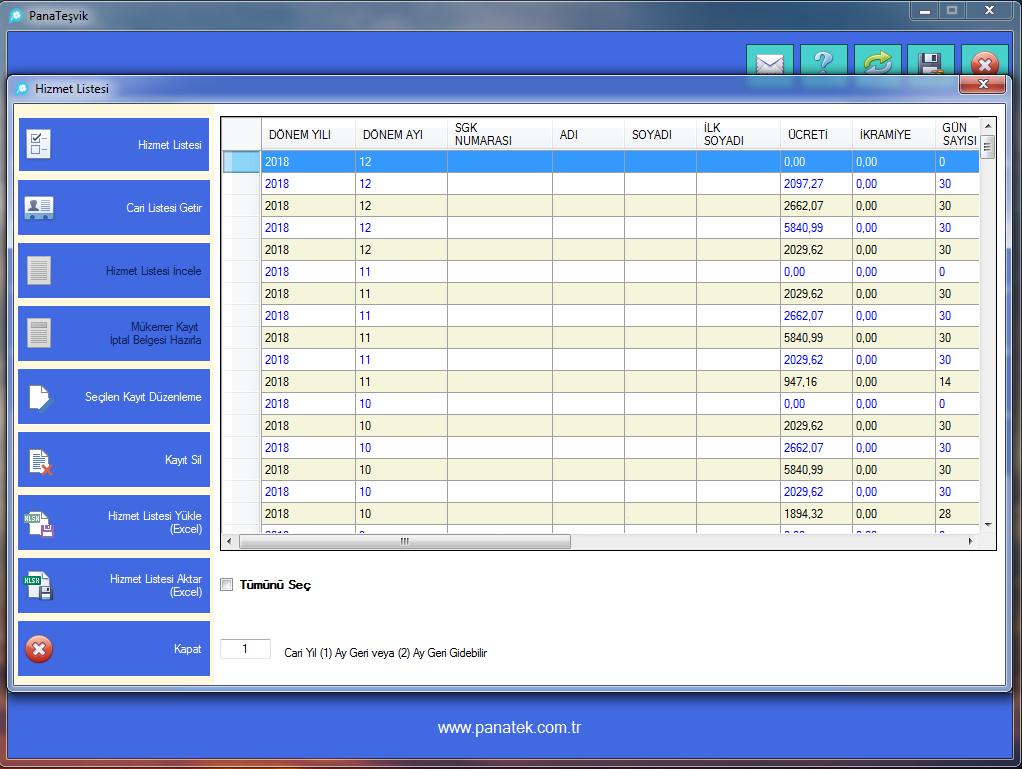Click the Kapat button label

[188, 649]
